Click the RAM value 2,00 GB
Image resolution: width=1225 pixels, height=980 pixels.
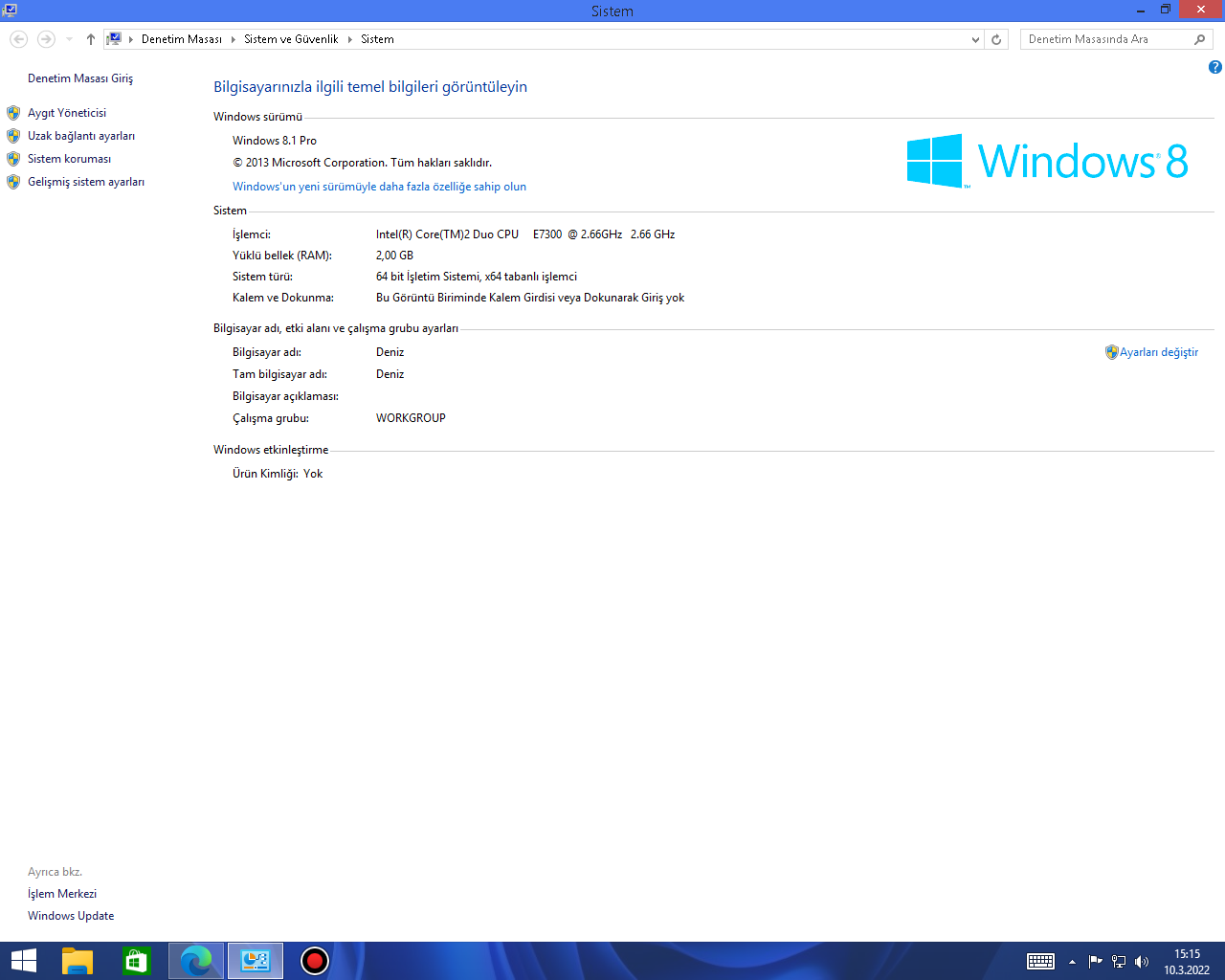click(394, 256)
